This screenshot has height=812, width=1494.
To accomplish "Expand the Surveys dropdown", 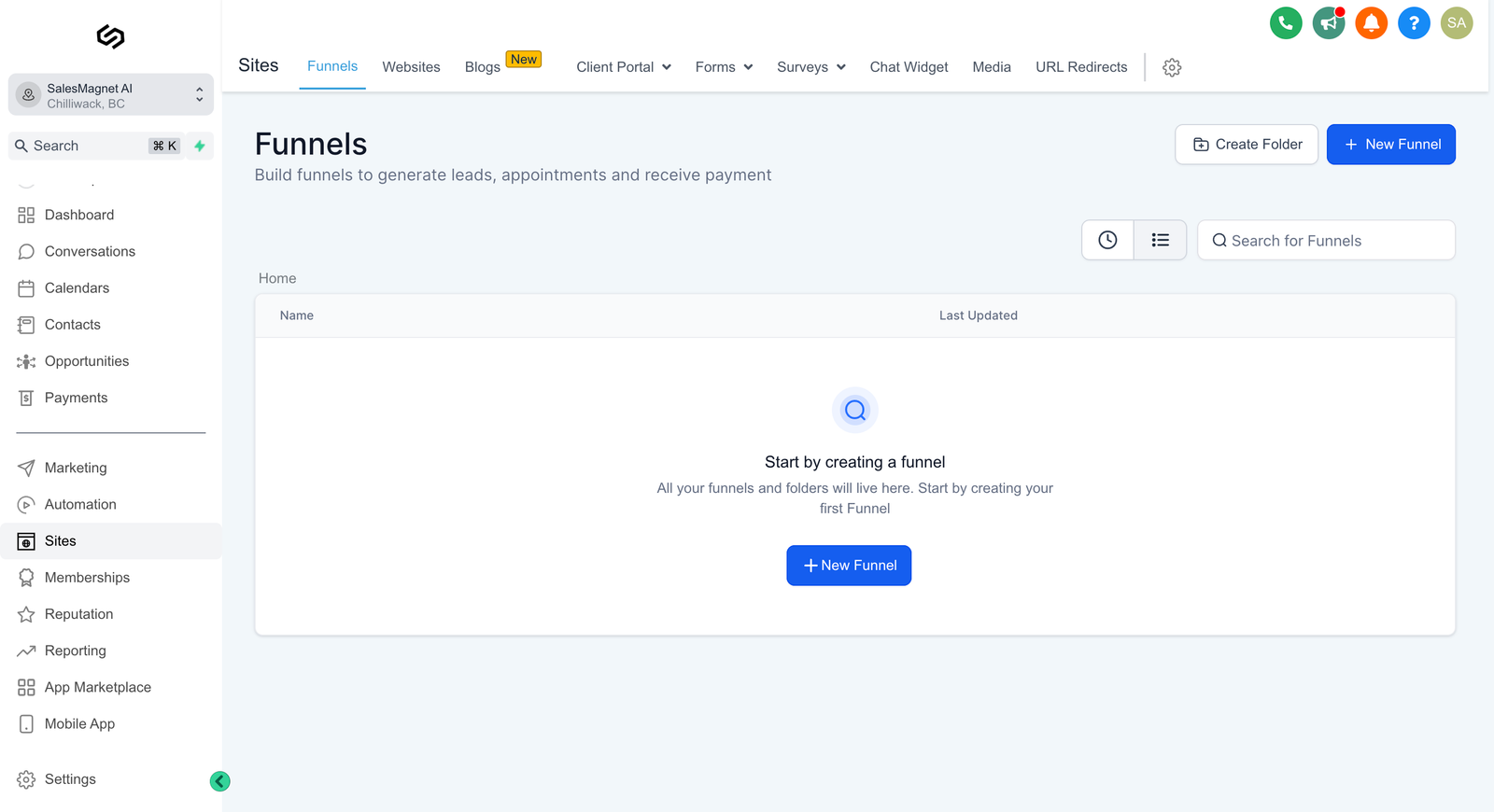I will [x=810, y=67].
